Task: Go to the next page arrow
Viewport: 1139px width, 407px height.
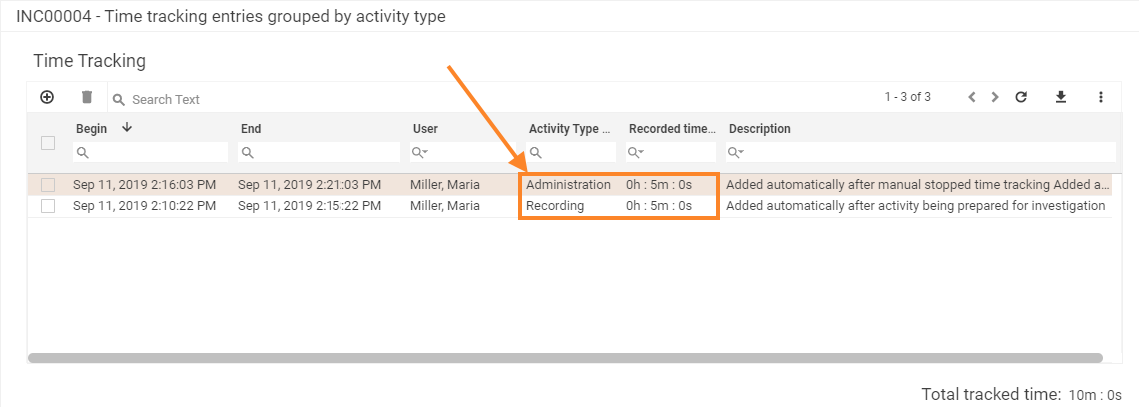Action: [995, 97]
